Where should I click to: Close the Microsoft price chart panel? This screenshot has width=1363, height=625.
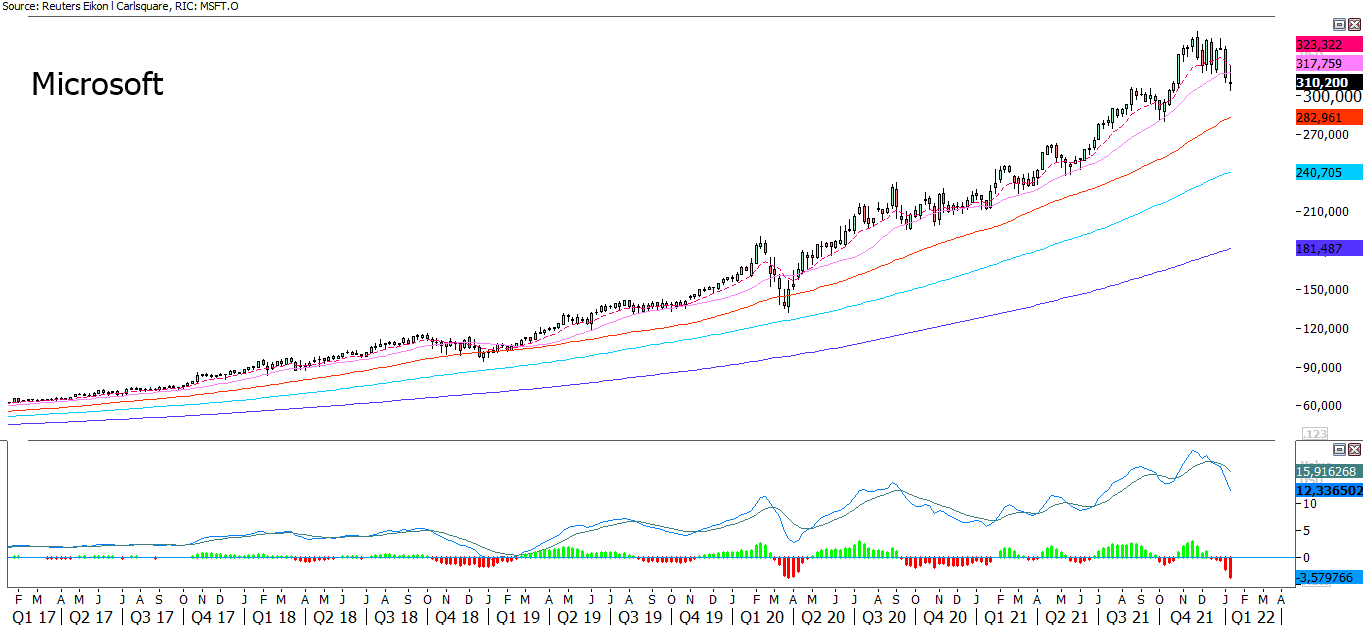click(1355, 24)
